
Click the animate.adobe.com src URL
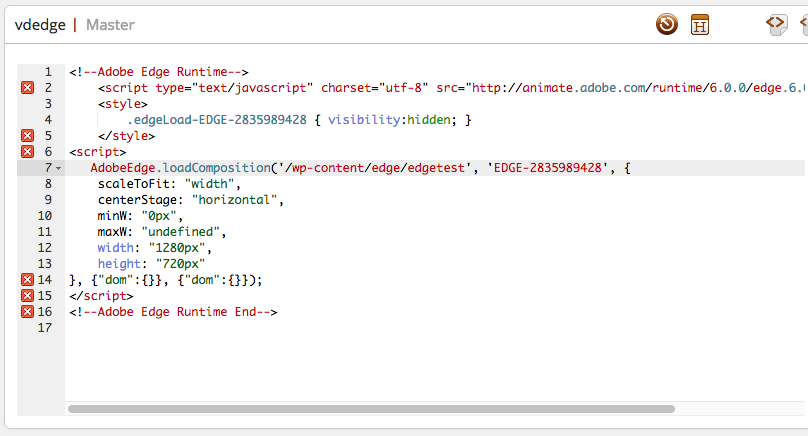639,88
